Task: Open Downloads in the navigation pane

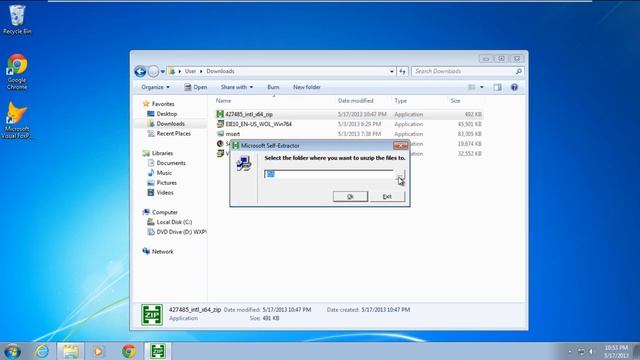Action: pyautogui.click(x=166, y=124)
